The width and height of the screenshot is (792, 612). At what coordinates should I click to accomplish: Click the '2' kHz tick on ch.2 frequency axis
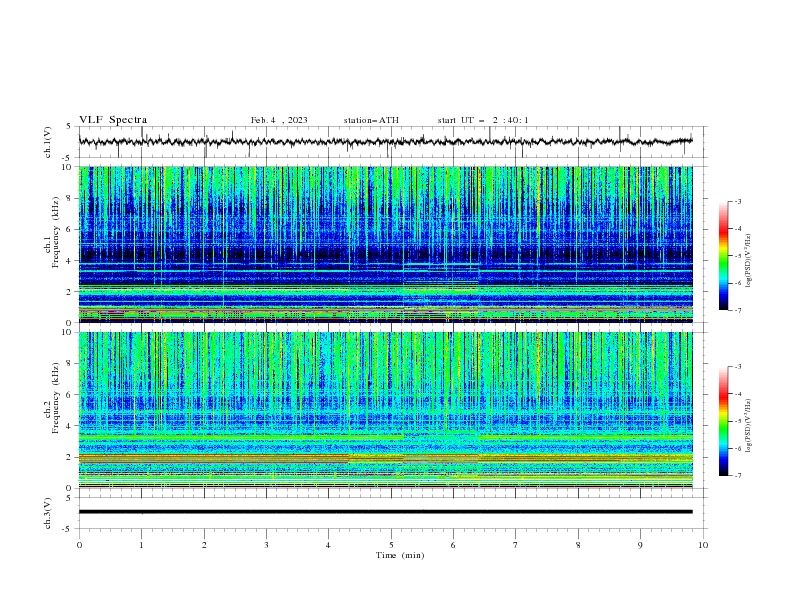tap(71, 457)
